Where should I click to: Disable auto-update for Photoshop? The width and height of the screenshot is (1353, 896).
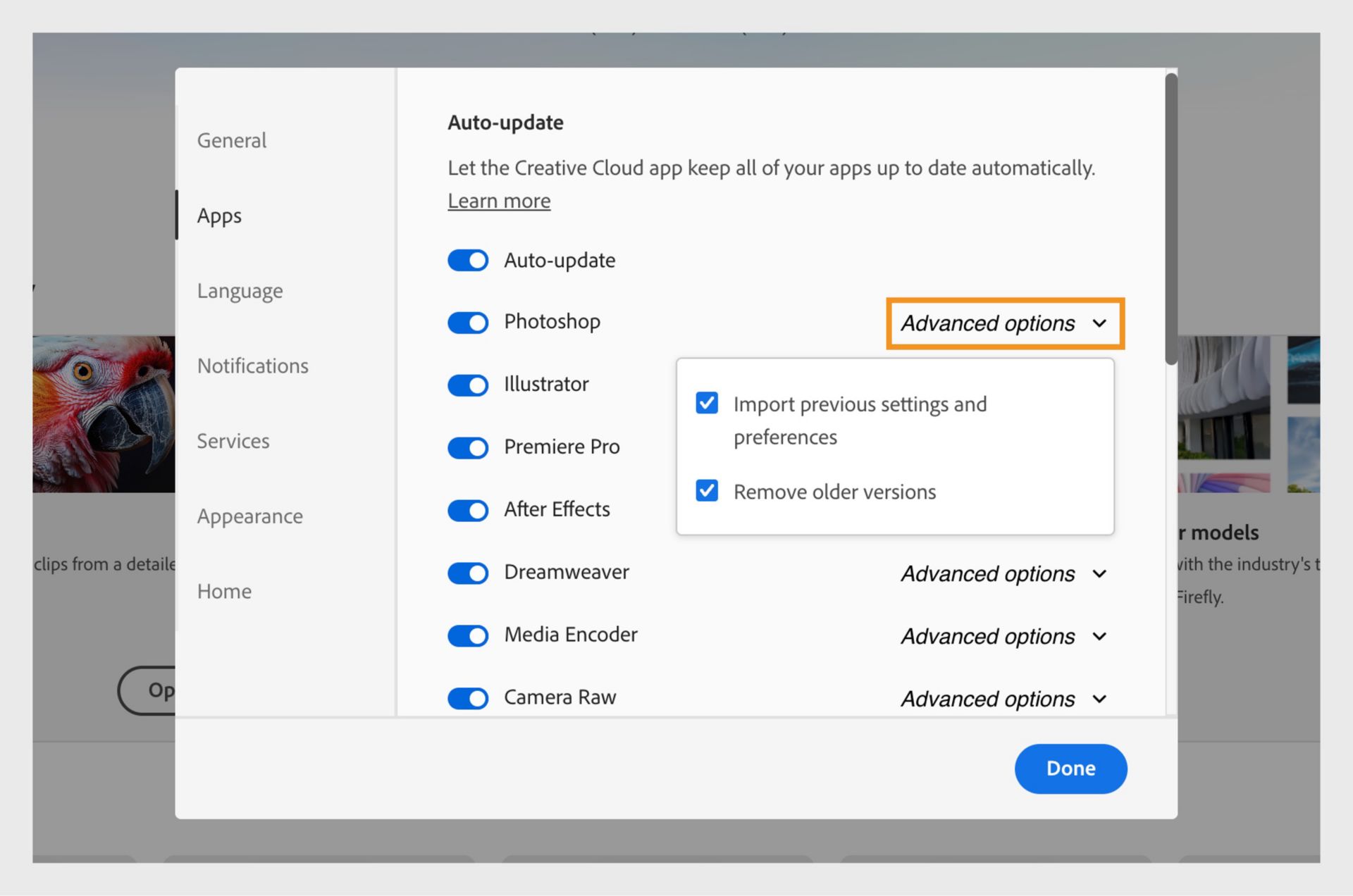click(467, 322)
